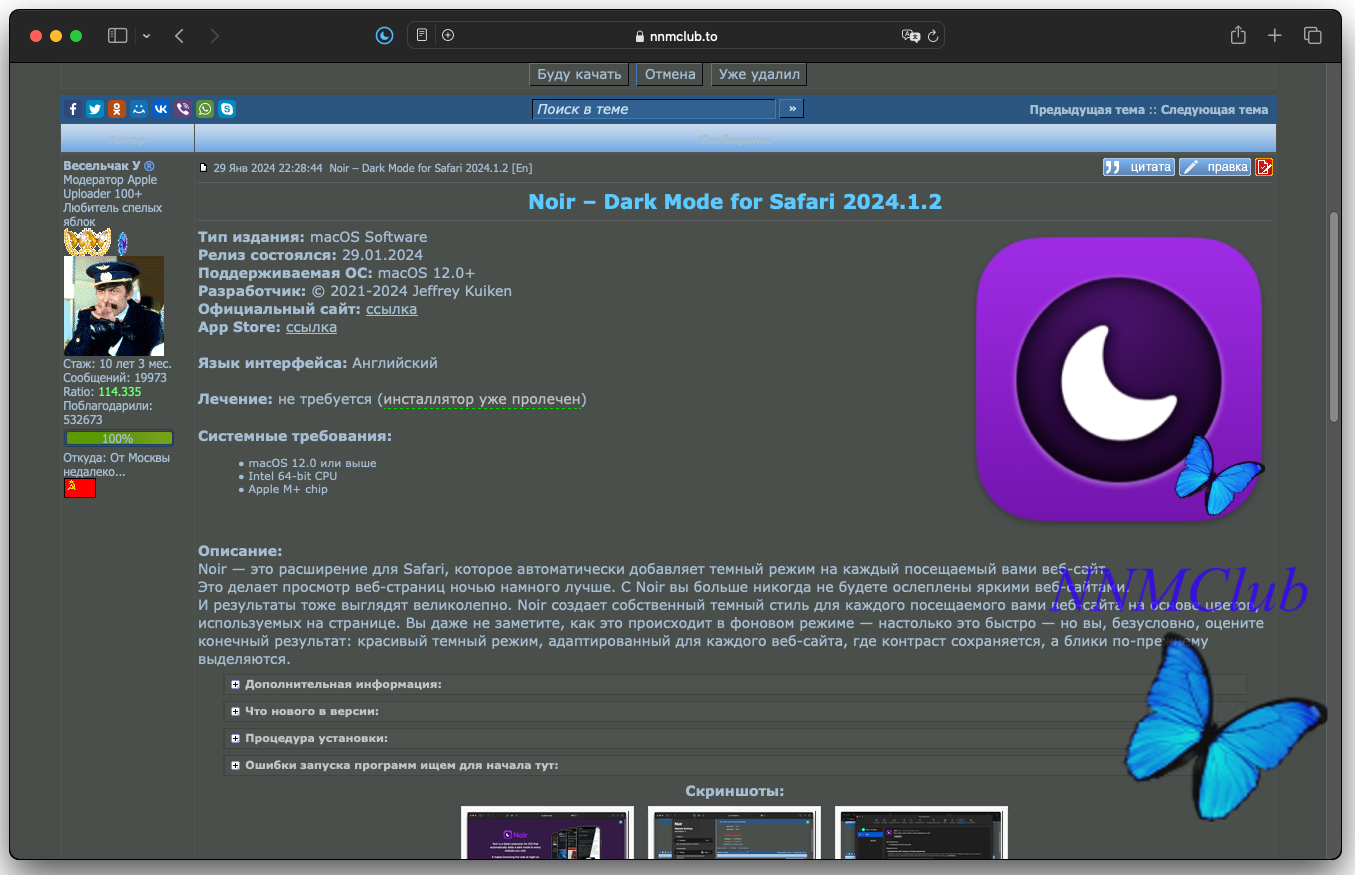Click the Noir – Dark Mode for Safari 2024.1.2 heading
The width and height of the screenshot is (1355, 875).
pyautogui.click(x=735, y=201)
